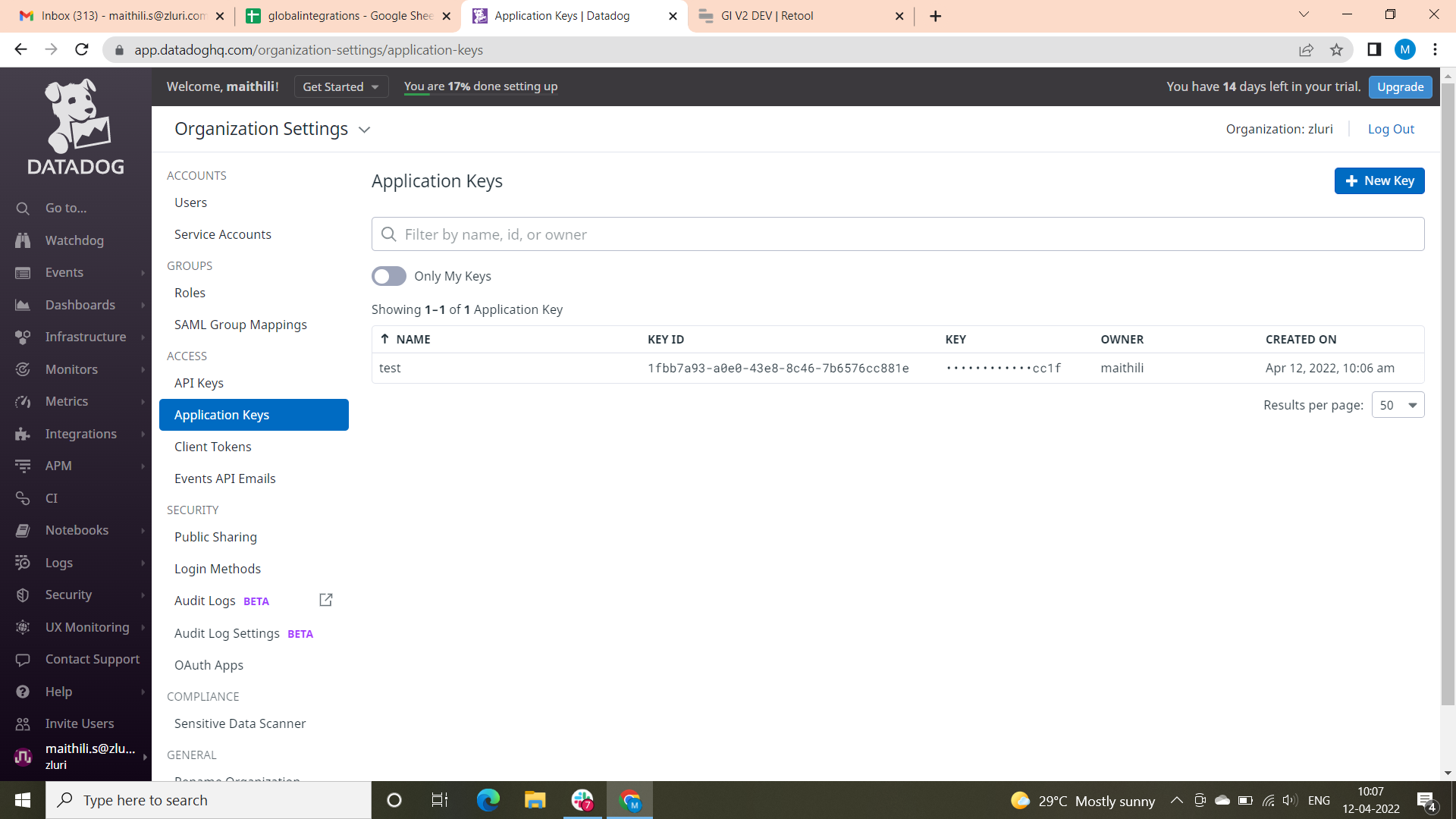Open Chrome profile avatar M

tap(1405, 50)
